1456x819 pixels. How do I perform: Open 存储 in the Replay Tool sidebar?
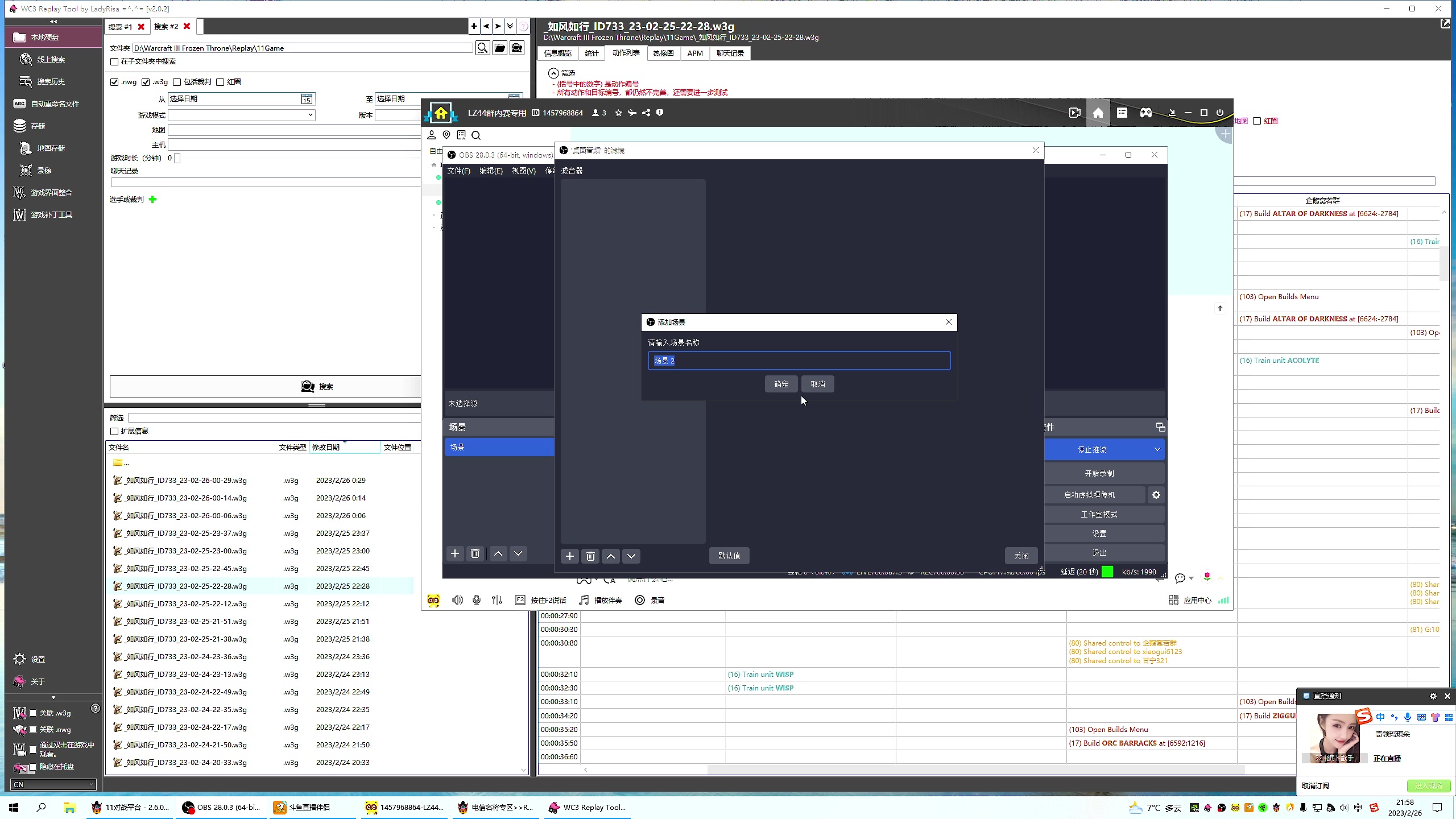[38, 126]
